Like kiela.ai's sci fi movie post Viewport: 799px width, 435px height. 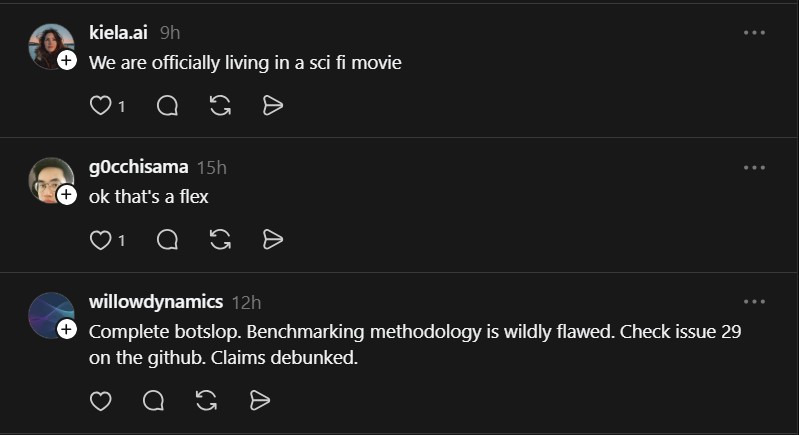[x=100, y=105]
